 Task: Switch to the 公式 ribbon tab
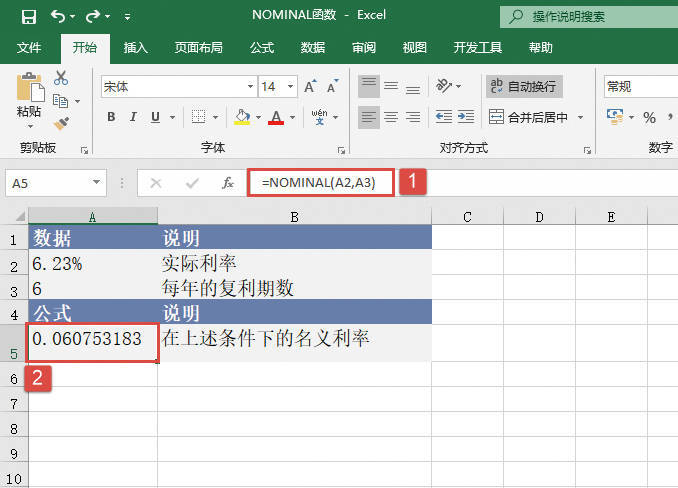click(262, 47)
